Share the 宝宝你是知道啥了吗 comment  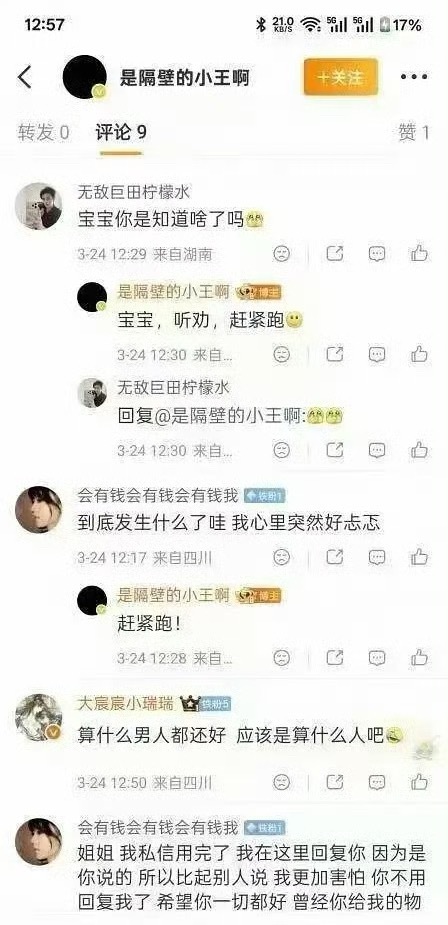pyautogui.click(x=335, y=254)
